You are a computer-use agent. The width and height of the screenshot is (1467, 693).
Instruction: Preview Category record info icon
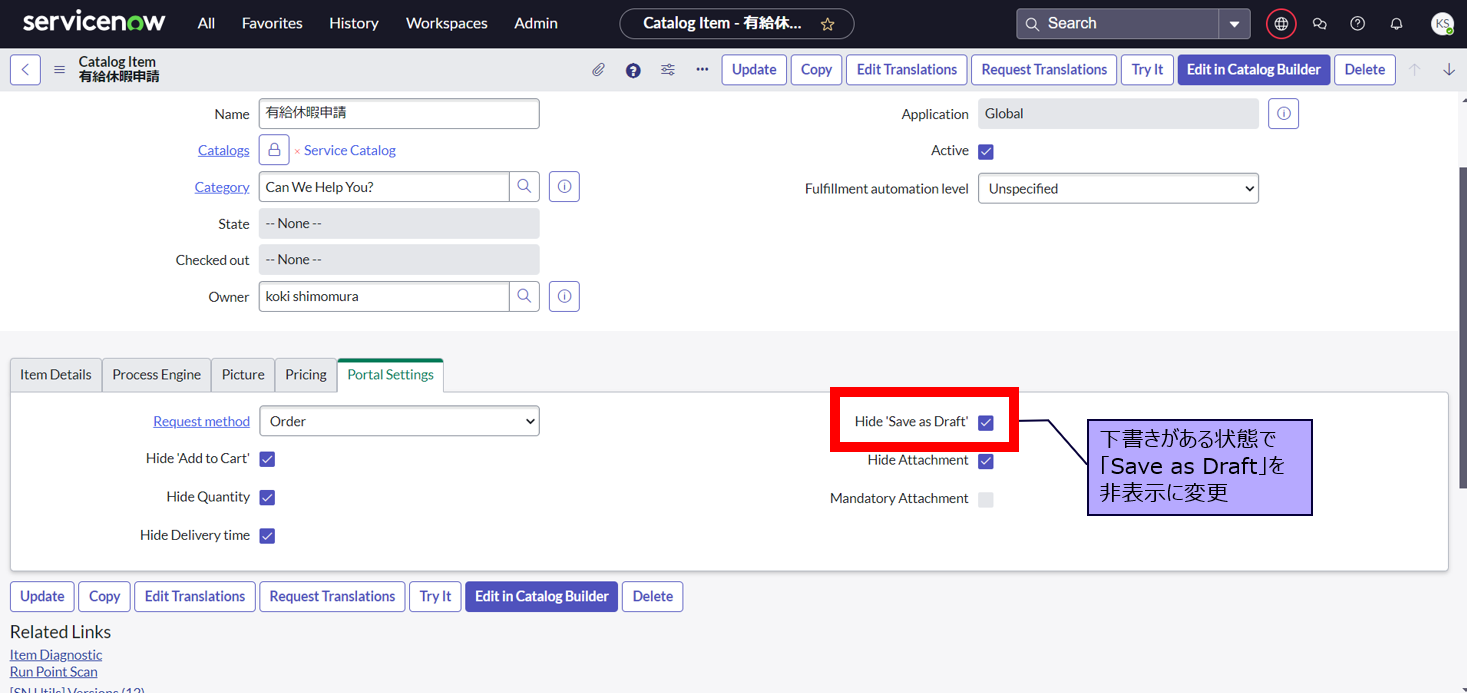pos(564,187)
